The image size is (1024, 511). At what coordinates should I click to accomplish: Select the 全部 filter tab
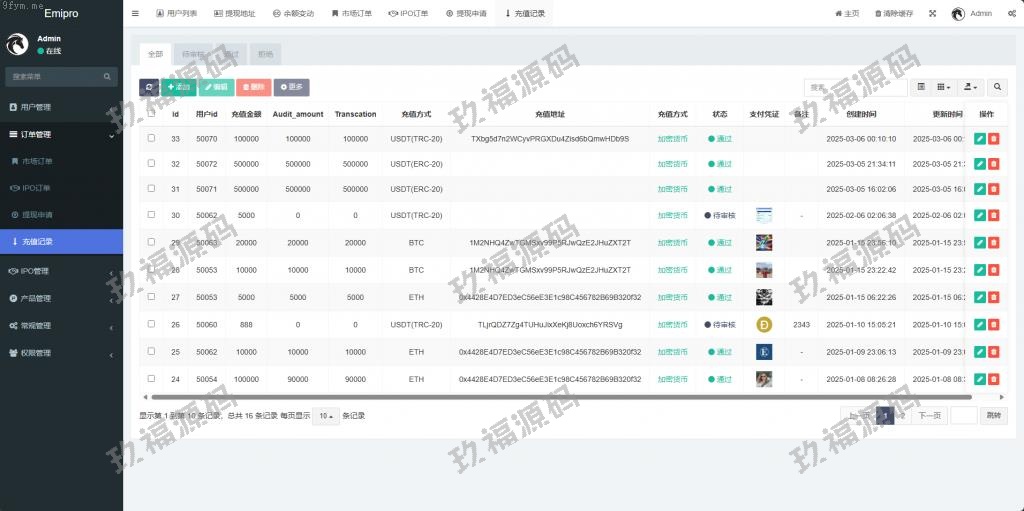155,54
